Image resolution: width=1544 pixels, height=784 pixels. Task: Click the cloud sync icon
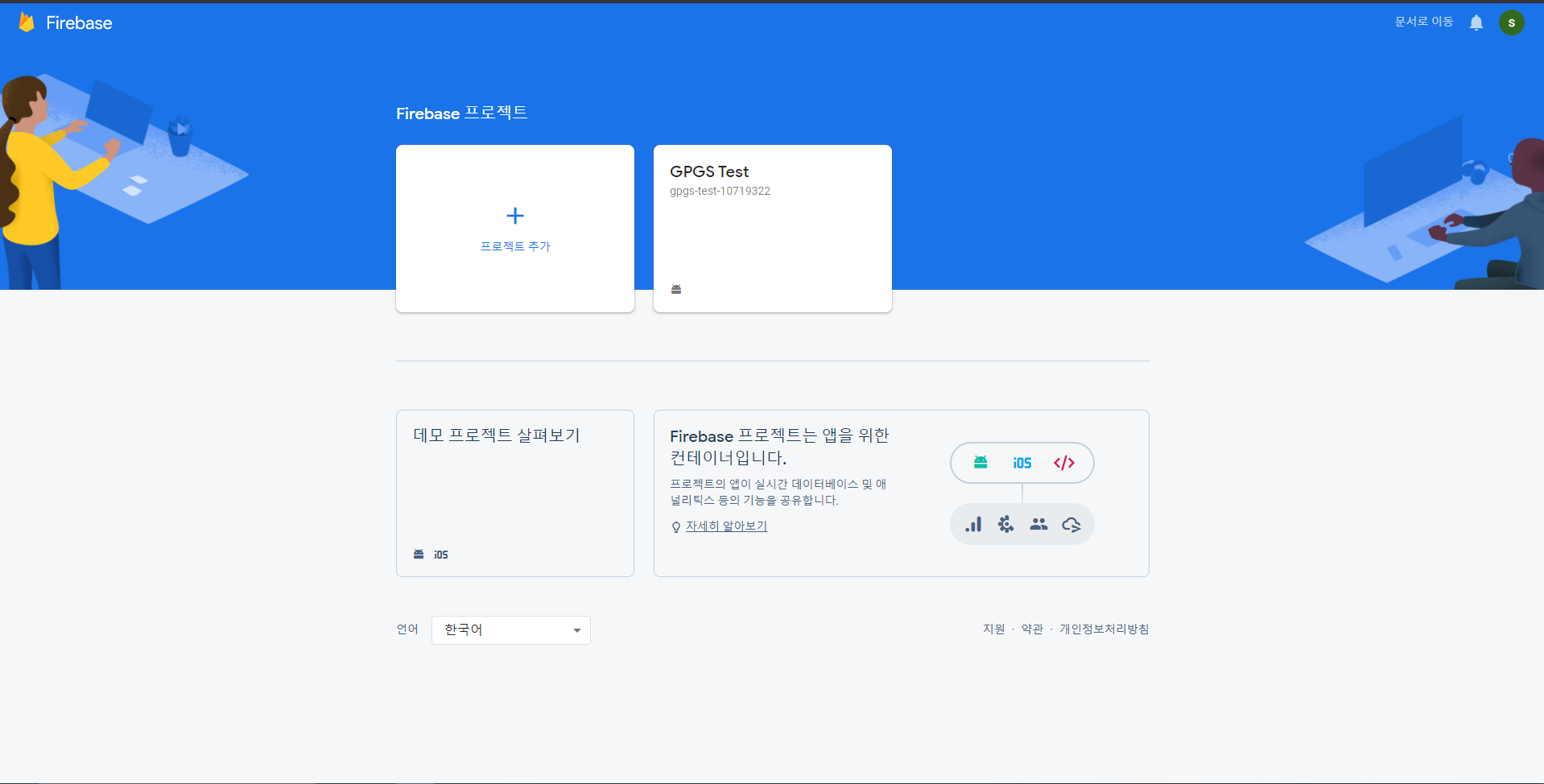[1071, 525]
